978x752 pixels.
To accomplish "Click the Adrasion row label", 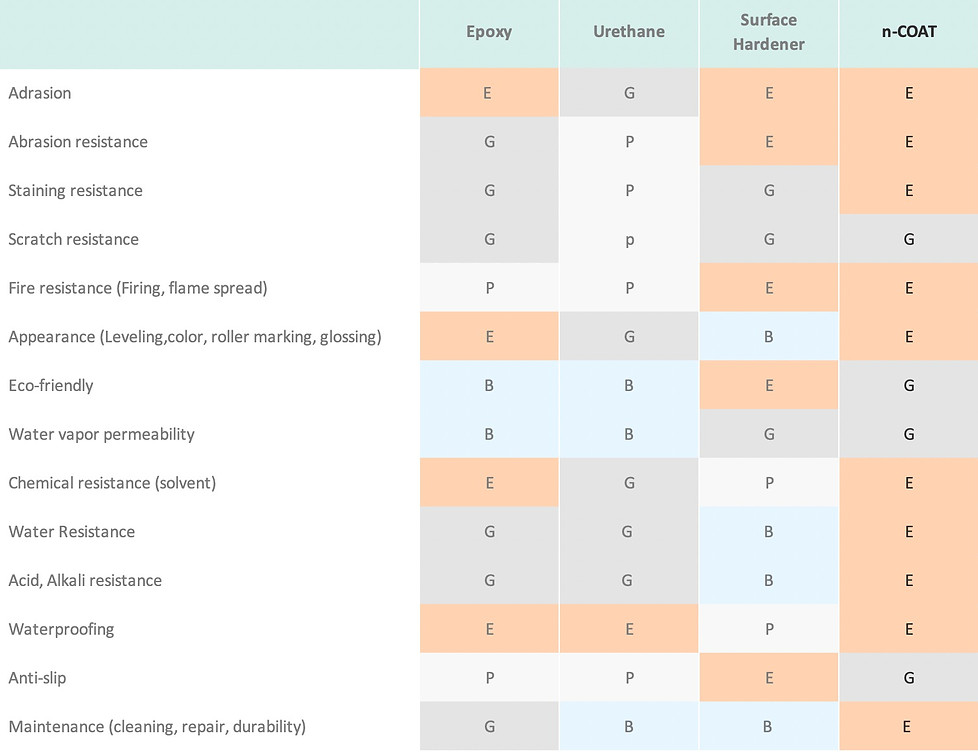I will pos(40,93).
